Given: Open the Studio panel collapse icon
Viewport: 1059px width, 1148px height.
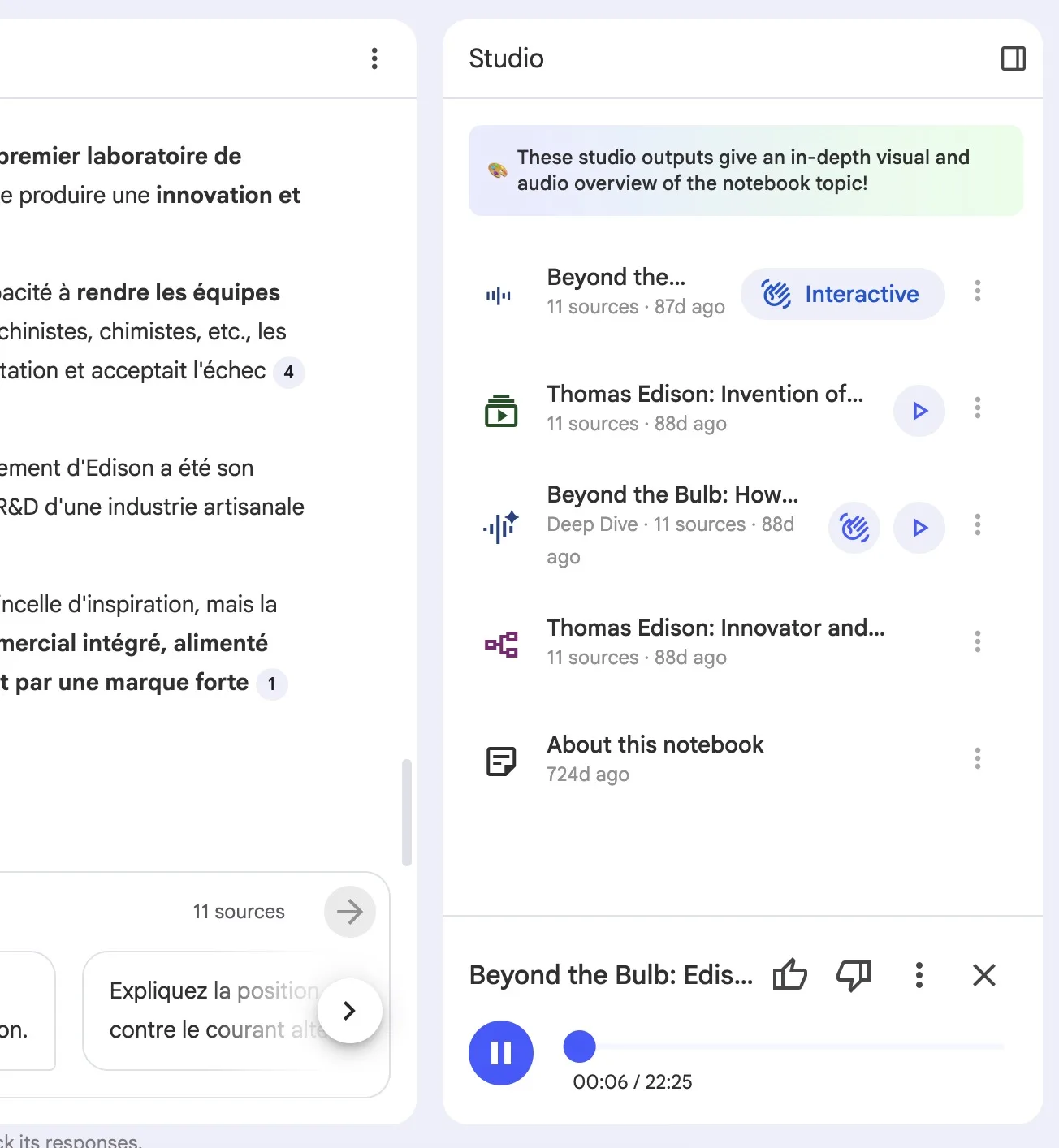Looking at the screenshot, I should pyautogui.click(x=1013, y=58).
